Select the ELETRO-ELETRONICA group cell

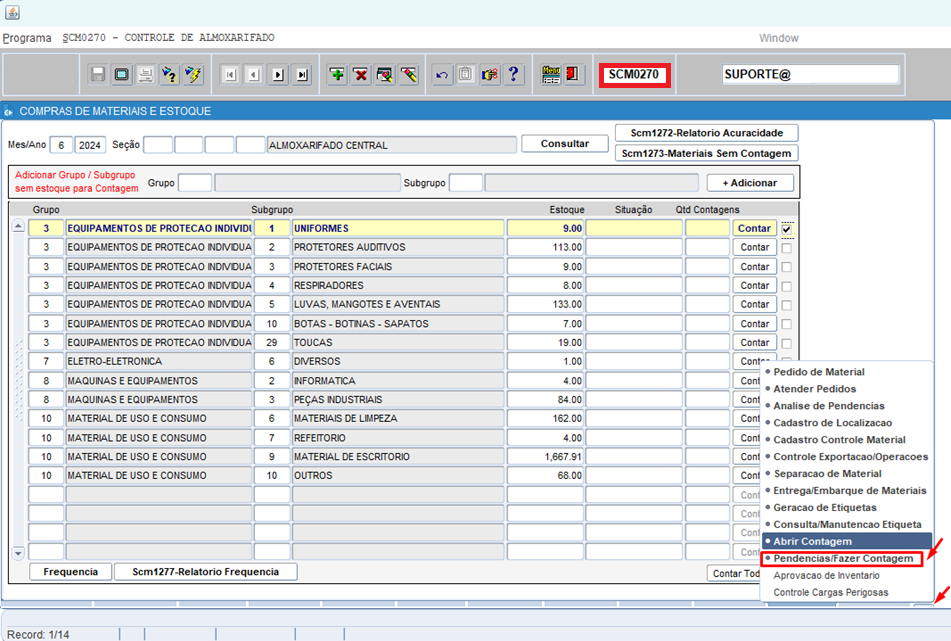[x=159, y=361]
